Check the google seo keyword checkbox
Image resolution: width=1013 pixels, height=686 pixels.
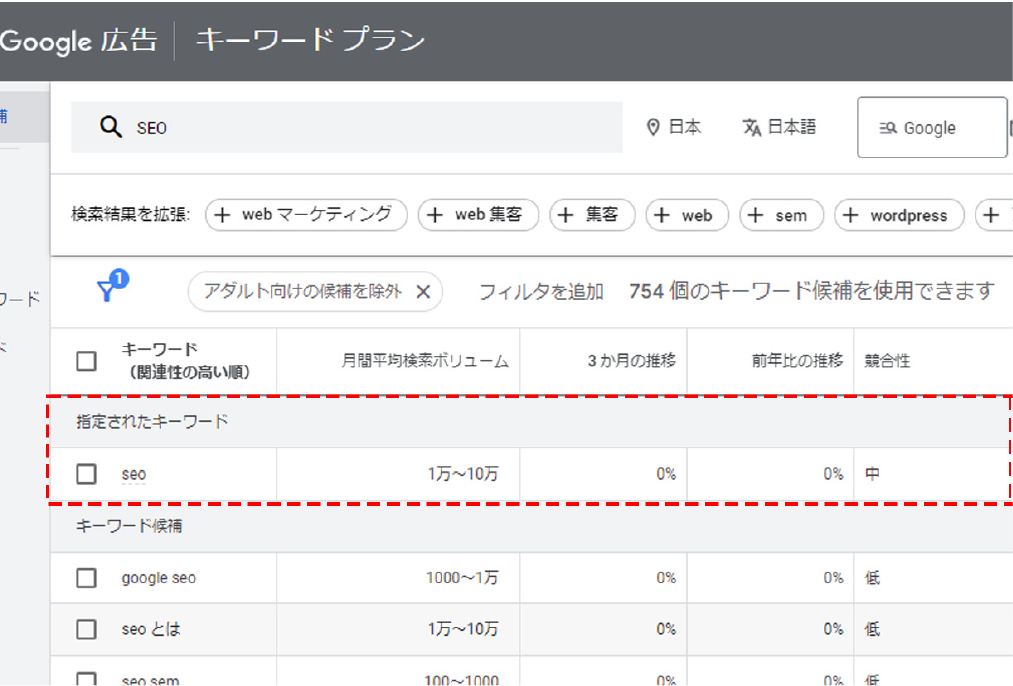click(87, 577)
